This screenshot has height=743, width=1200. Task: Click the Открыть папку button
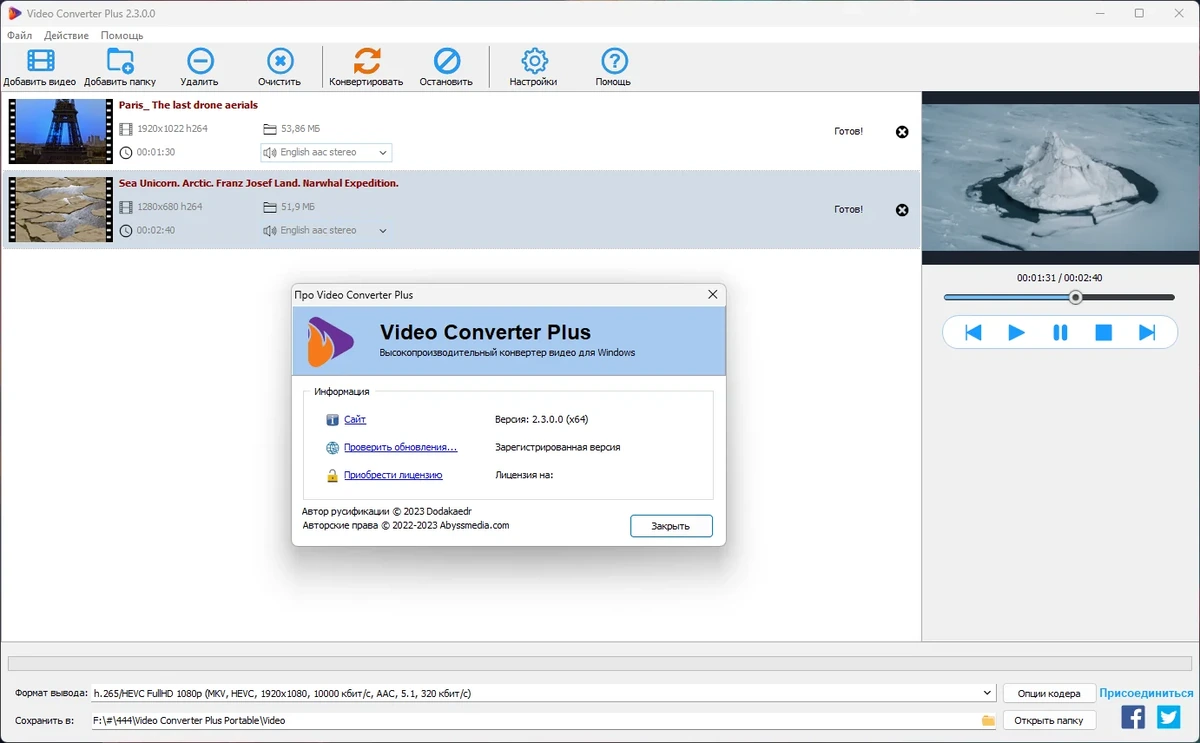(x=1049, y=720)
